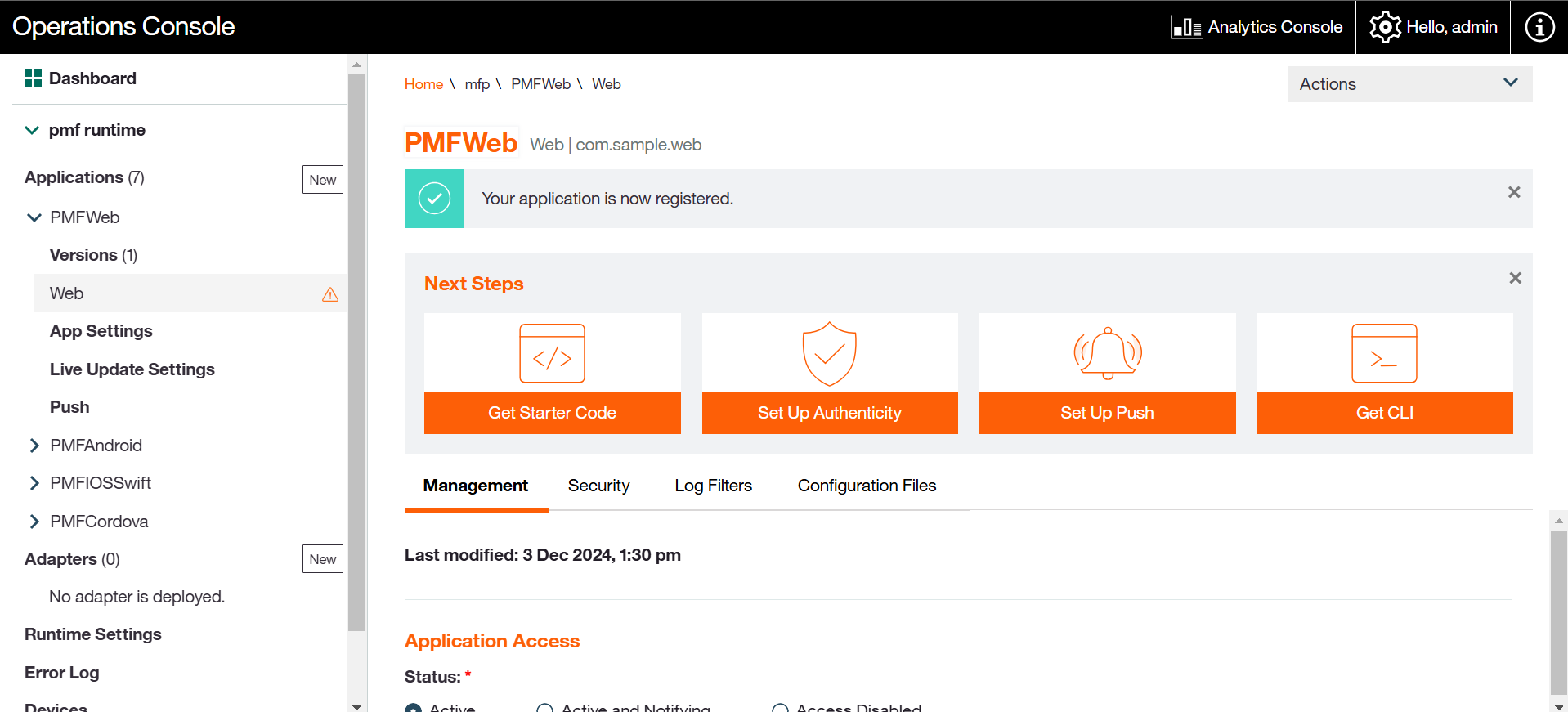Expand the PMFCordova application tree

tap(34, 522)
